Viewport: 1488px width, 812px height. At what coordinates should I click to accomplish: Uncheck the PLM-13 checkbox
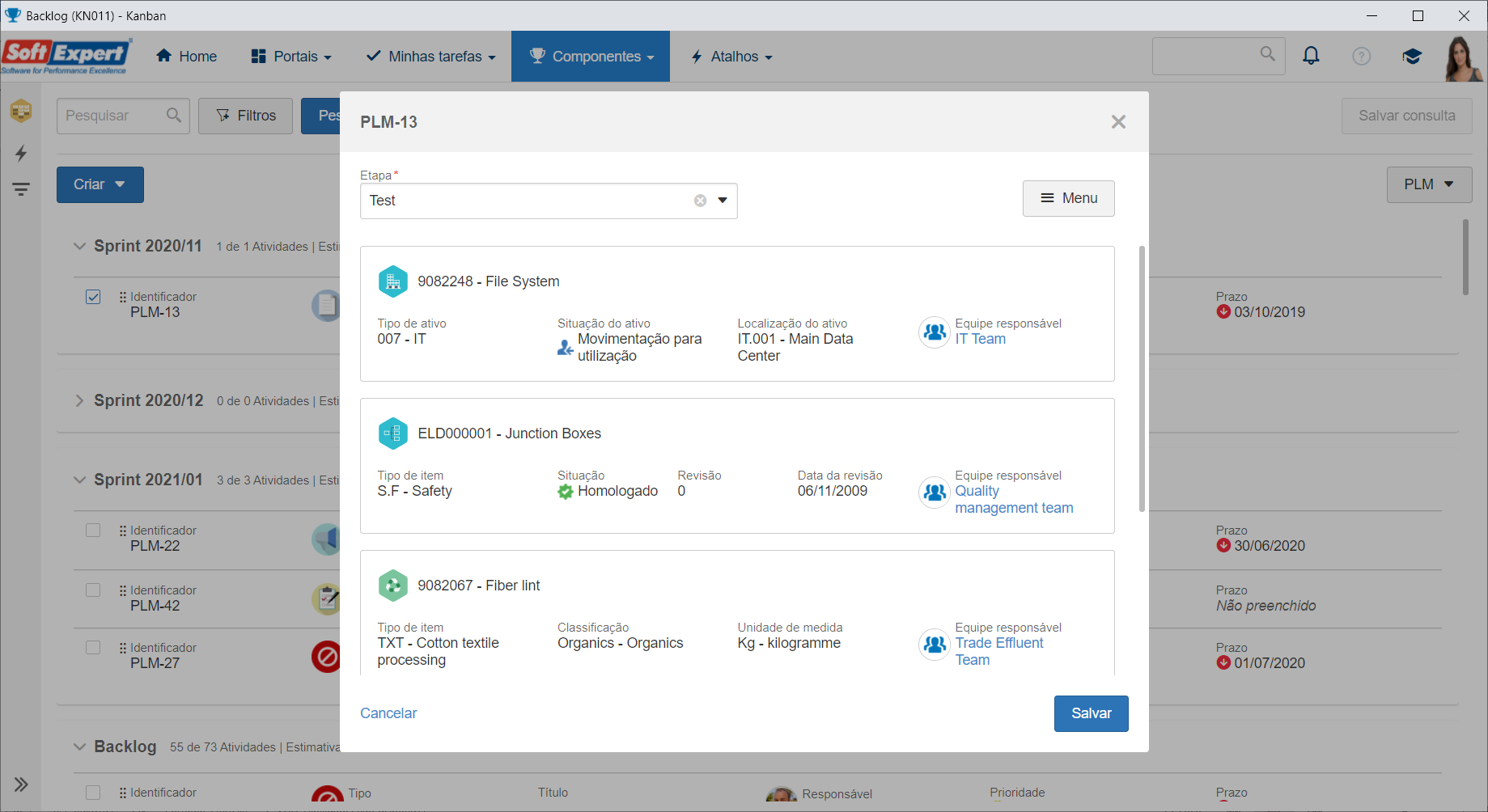93,297
